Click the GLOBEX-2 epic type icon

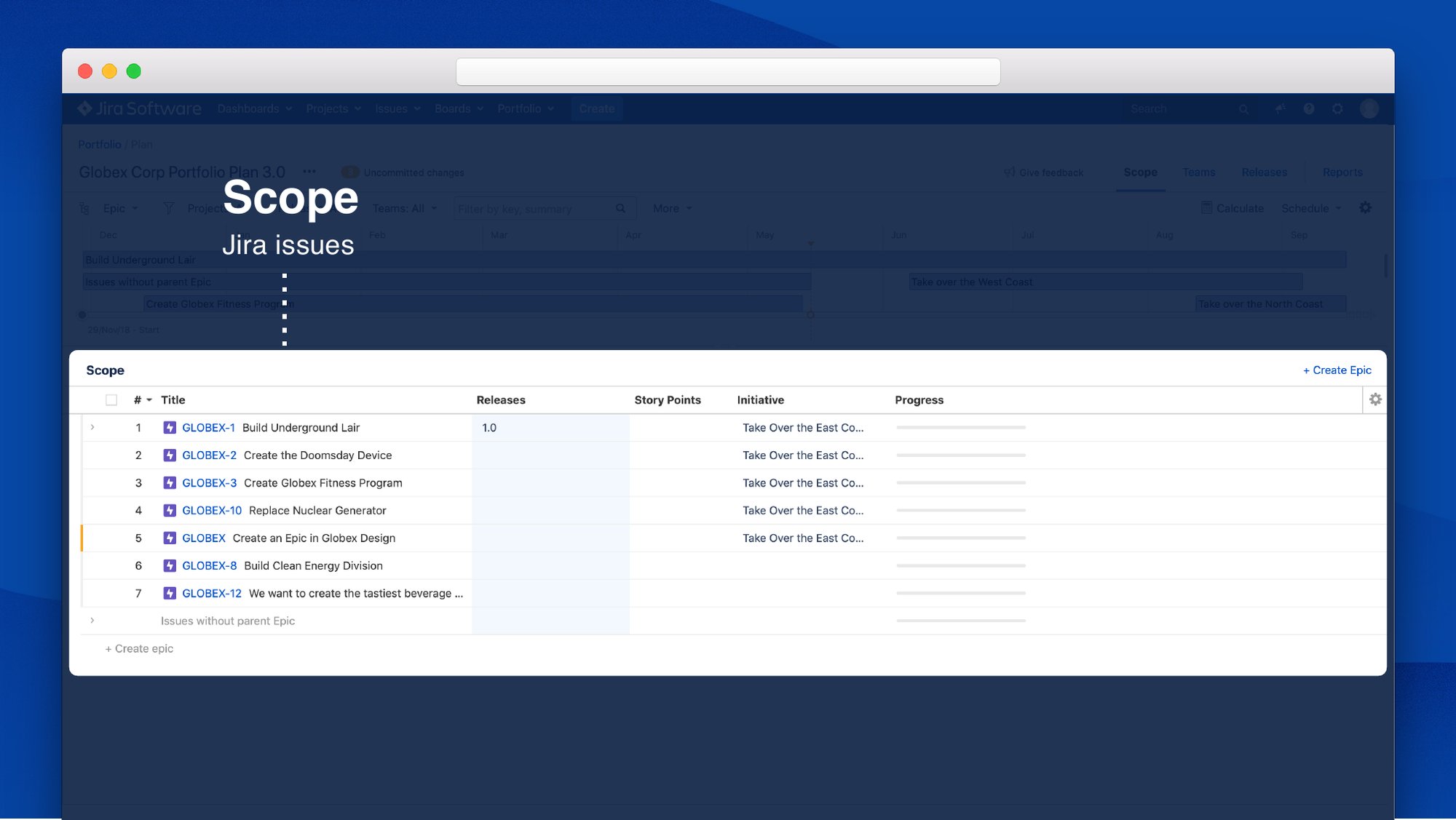170,455
